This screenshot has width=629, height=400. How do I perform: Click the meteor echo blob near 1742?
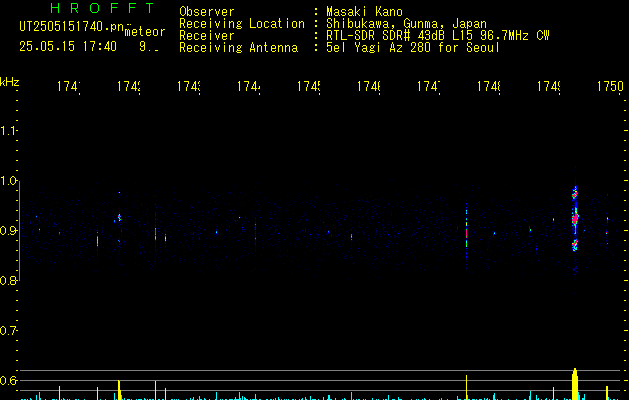click(119, 217)
